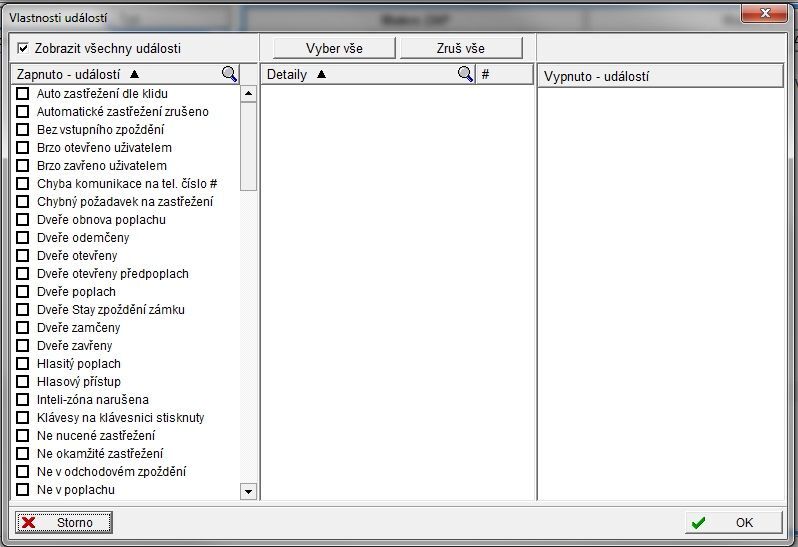Enable Auto zastřežení dle klidu checkbox
The width and height of the screenshot is (798, 547).
click(23, 94)
